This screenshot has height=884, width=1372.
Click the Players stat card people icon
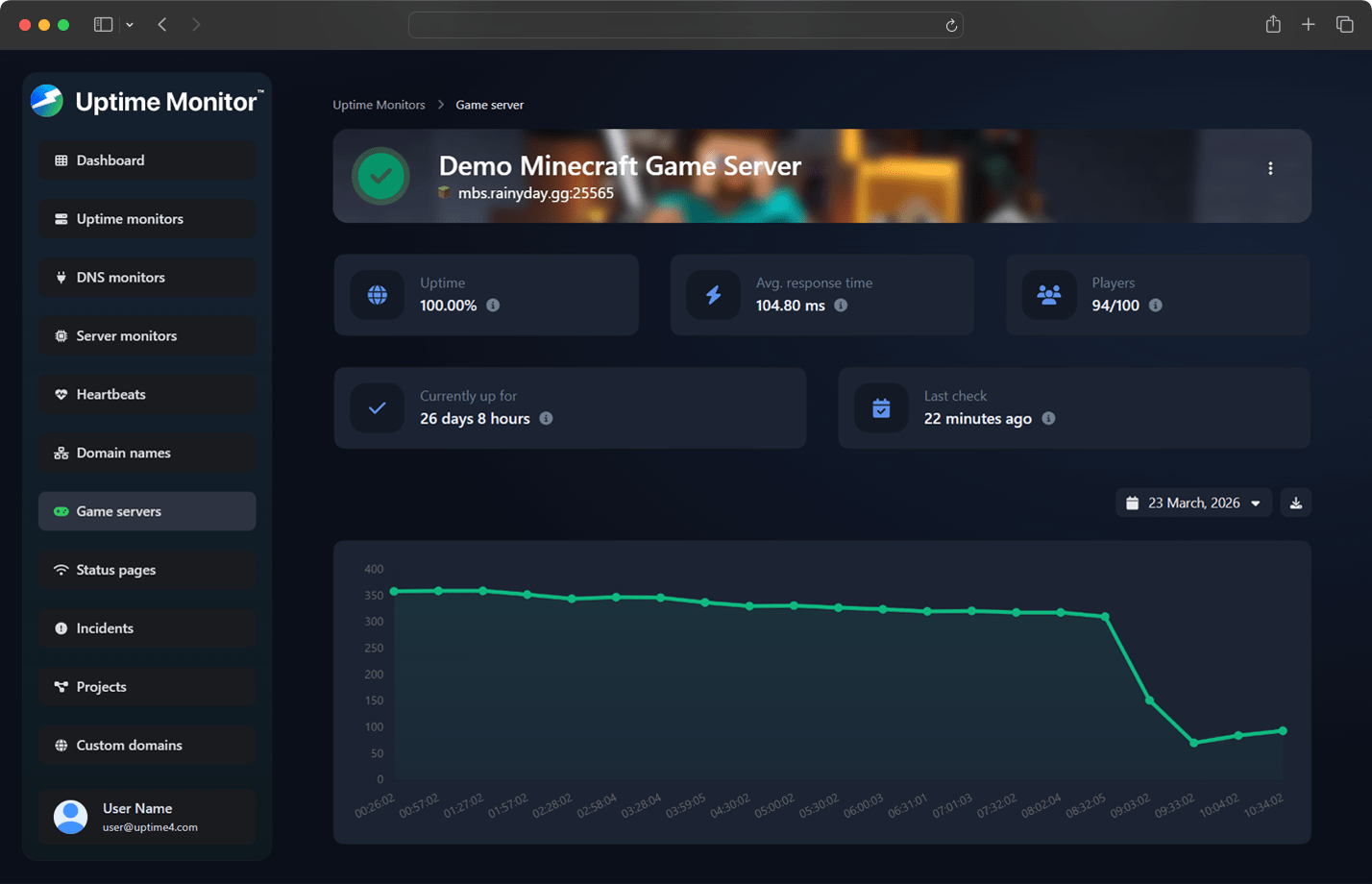click(x=1048, y=294)
